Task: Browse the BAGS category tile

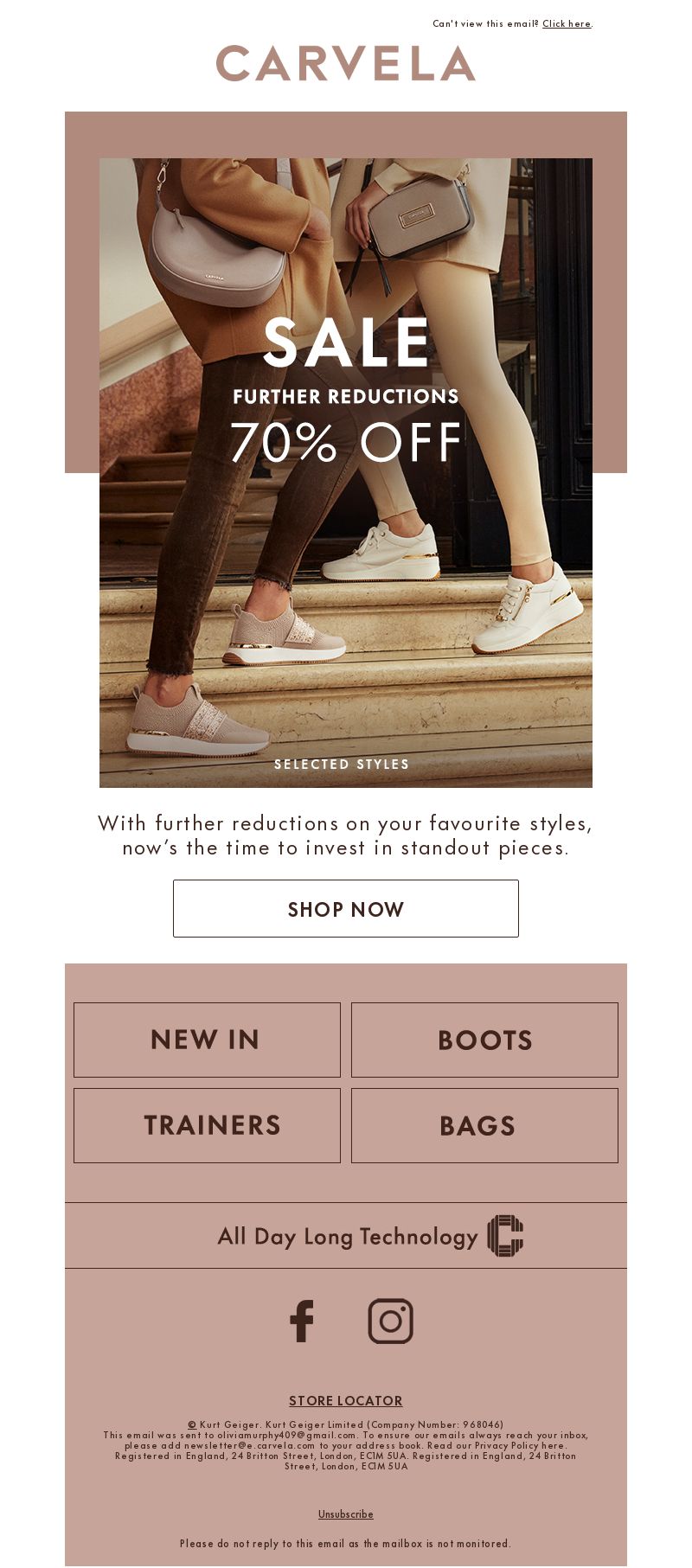Action: [x=484, y=1125]
